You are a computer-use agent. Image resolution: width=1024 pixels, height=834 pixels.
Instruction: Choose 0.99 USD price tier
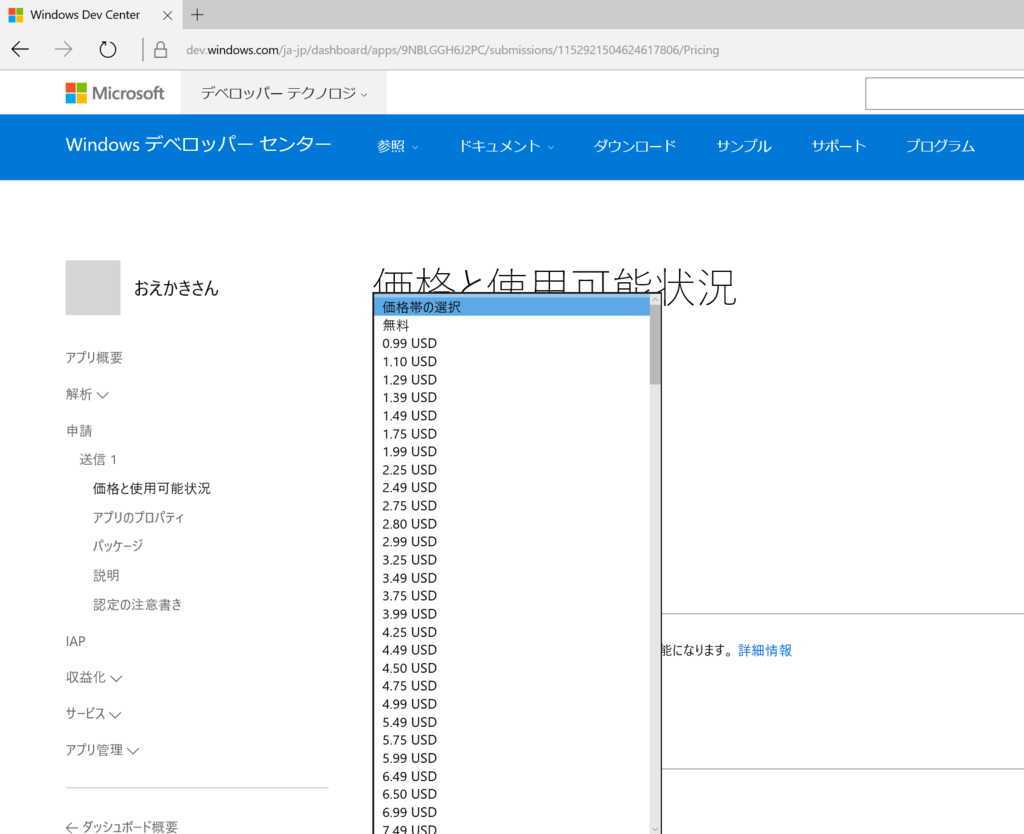[512, 344]
